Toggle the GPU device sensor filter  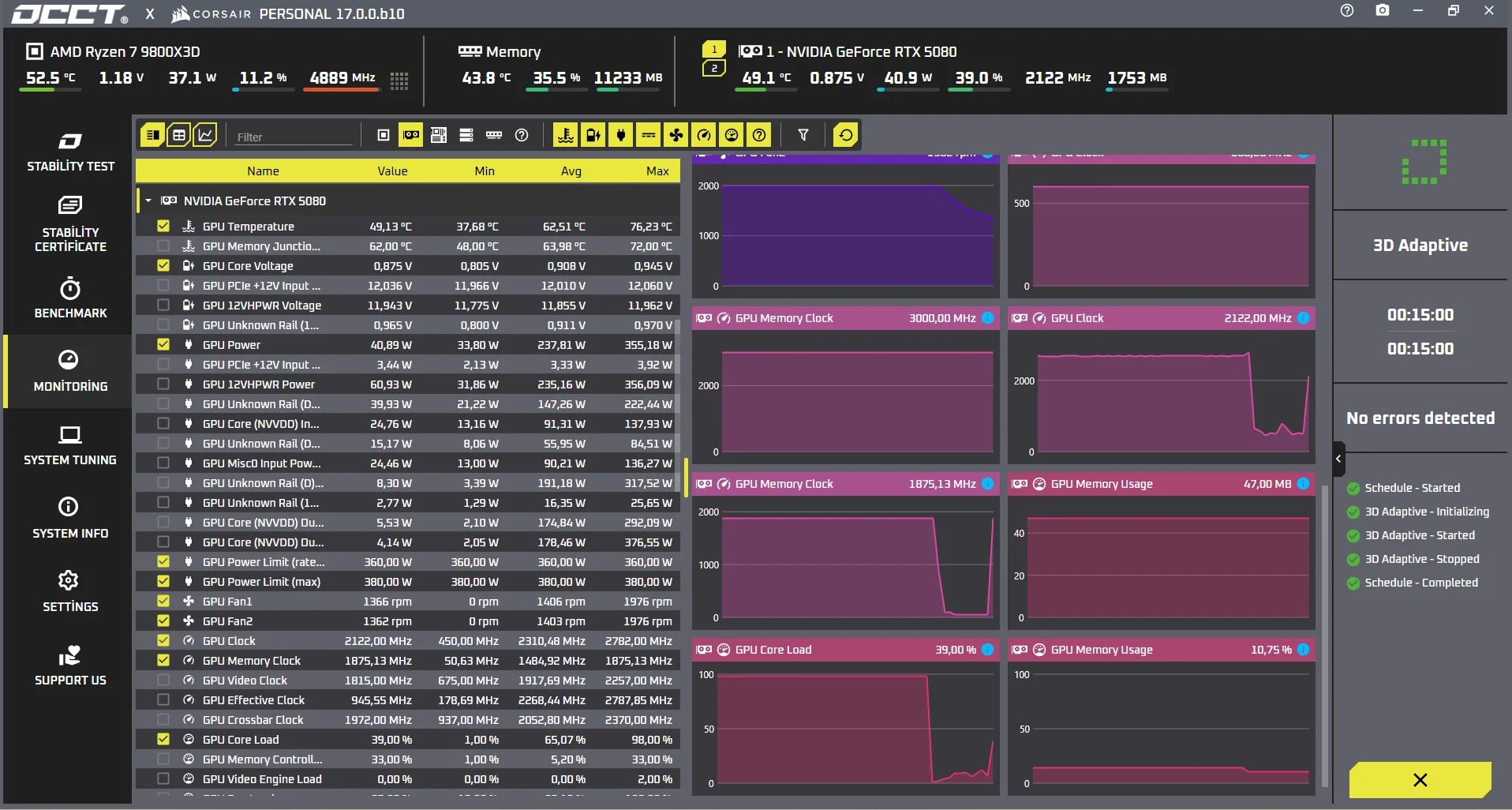tap(411, 135)
